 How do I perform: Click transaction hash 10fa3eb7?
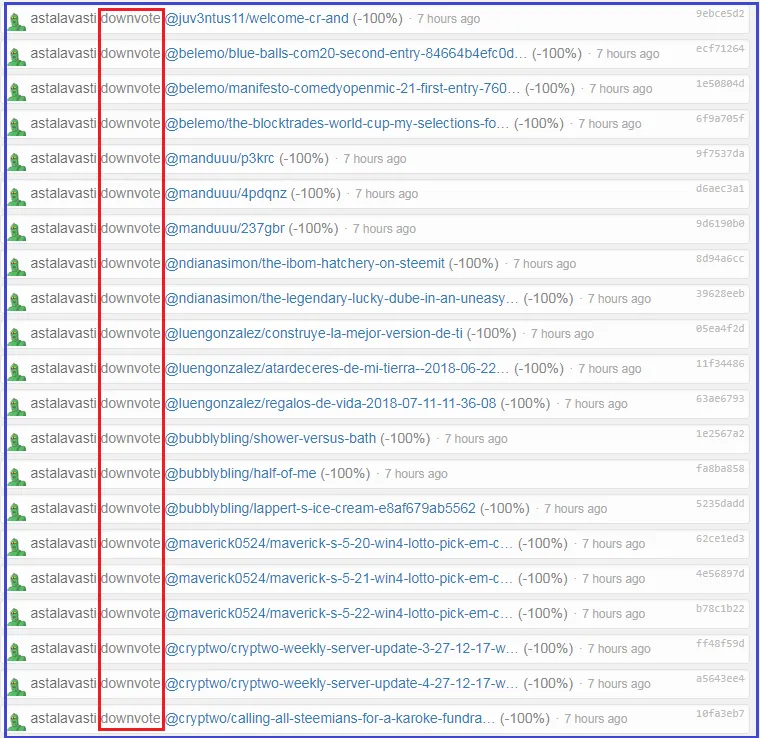[720, 713]
